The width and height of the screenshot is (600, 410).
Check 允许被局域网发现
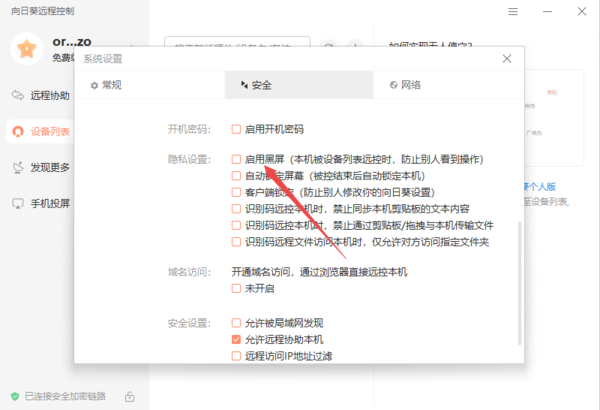coord(236,325)
